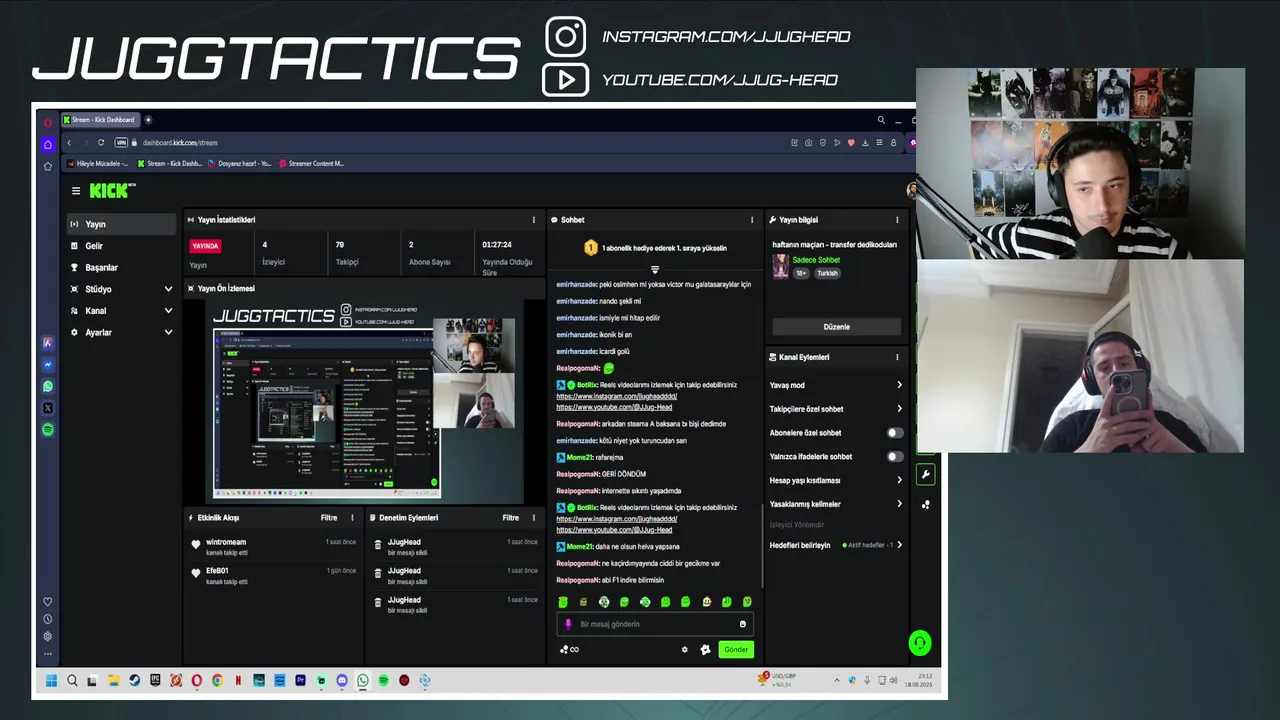Select Gelir in the left sidebar
The image size is (1280, 720).
pyautogui.click(x=121, y=246)
